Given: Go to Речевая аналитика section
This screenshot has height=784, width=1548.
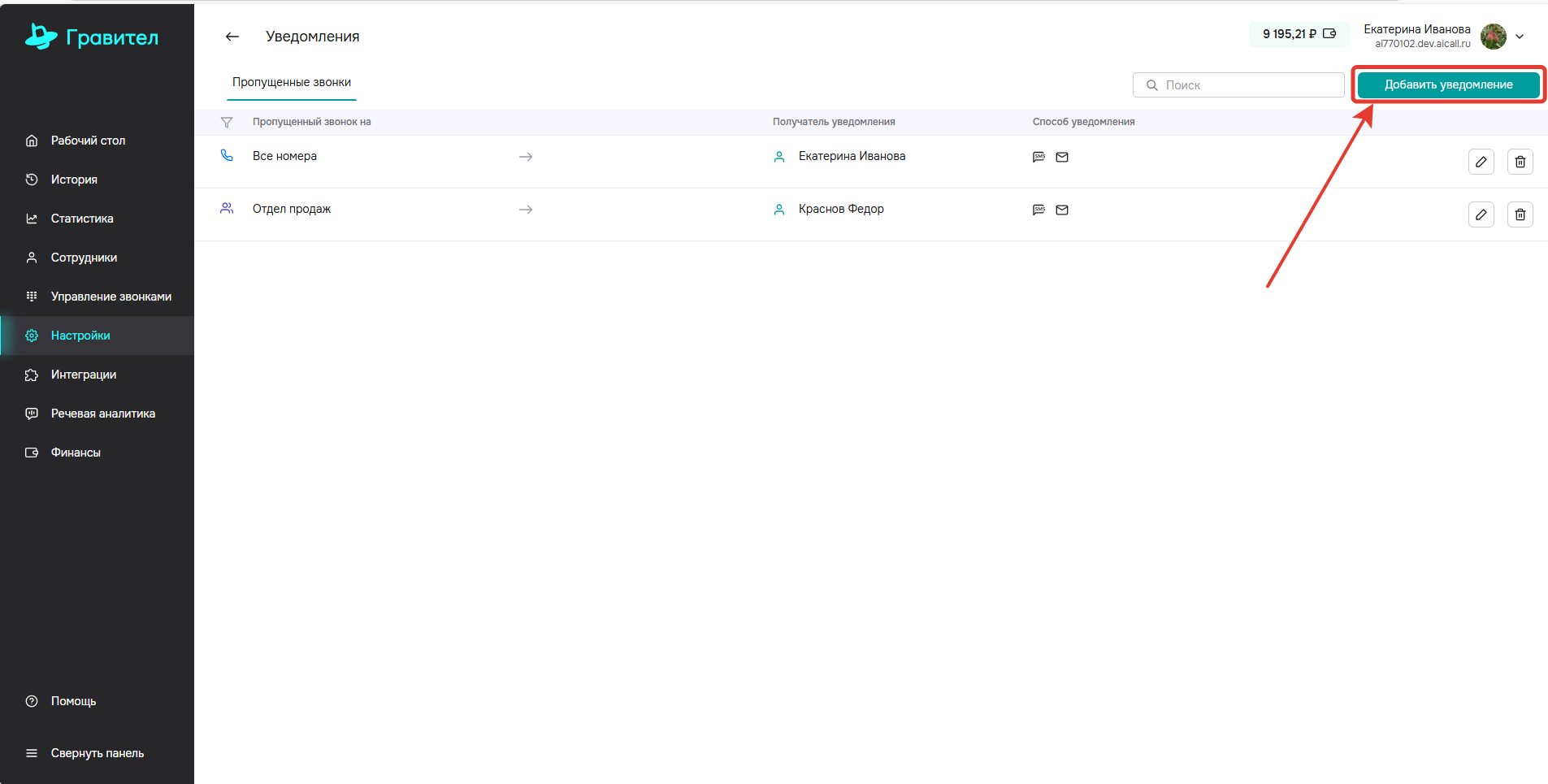Looking at the screenshot, I should click(x=102, y=414).
